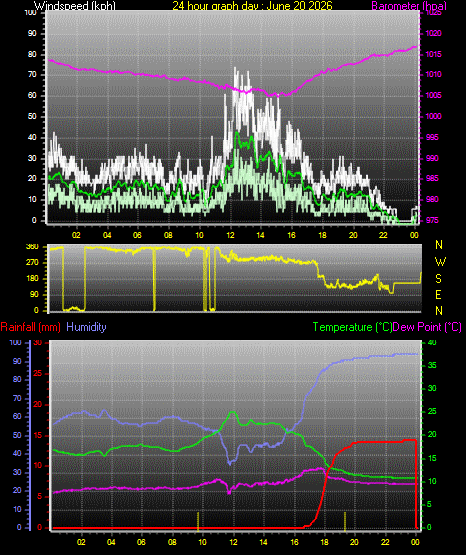Click 975 on the Barometer axis
Screen dimensions: 466x555
[432, 220]
